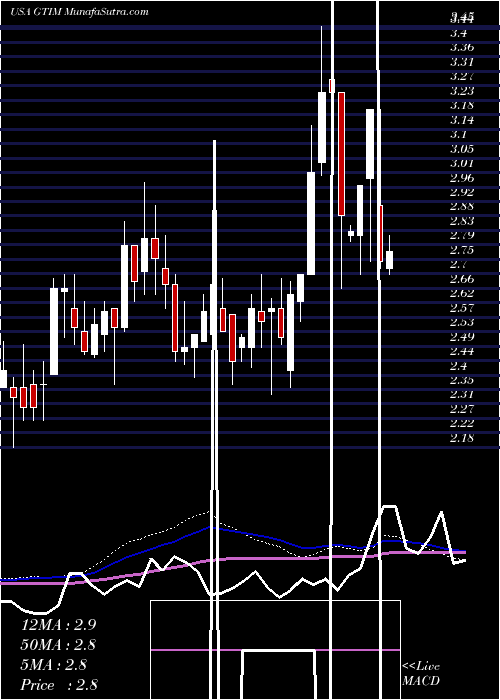
Task: Click the 3.4 price axis label
Action: pyautogui.click(x=459, y=33)
